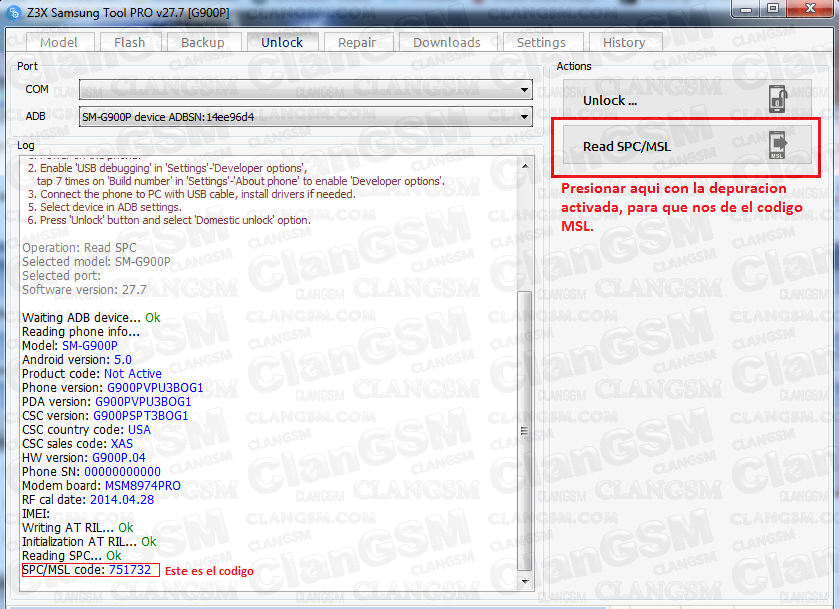Screen dimensions: 839x609
Task: Click the log scrollbar up arrow
Action: pos(525,166)
